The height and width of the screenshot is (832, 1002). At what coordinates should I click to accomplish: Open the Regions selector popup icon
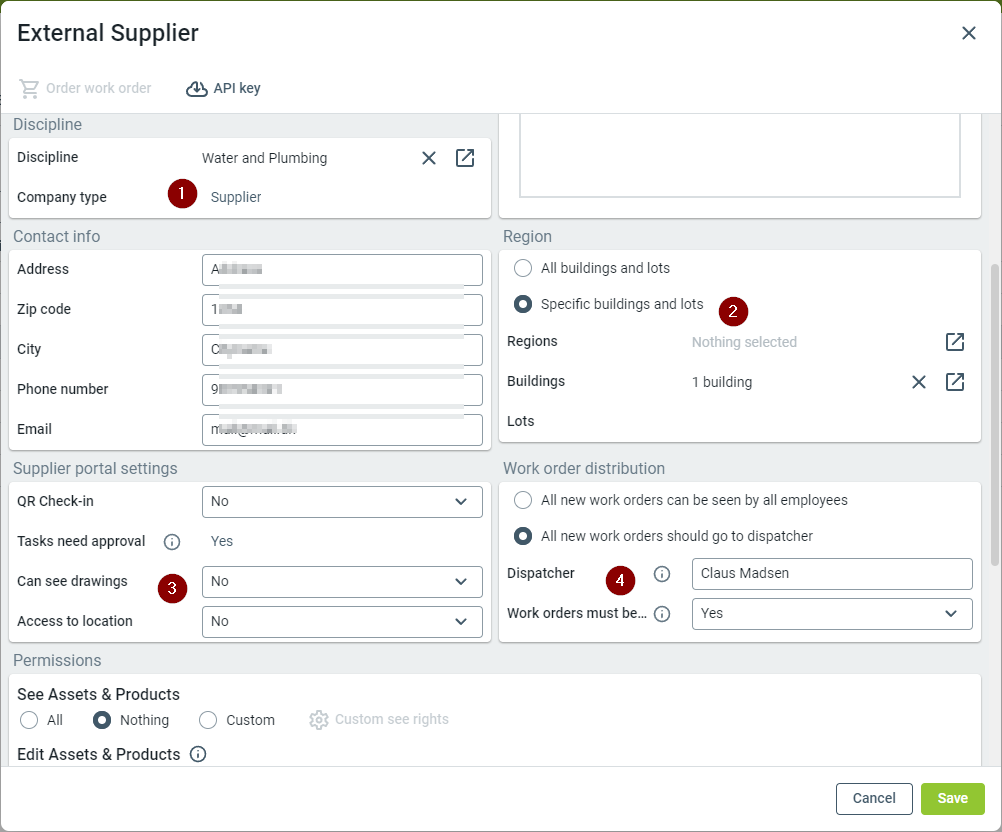955,342
